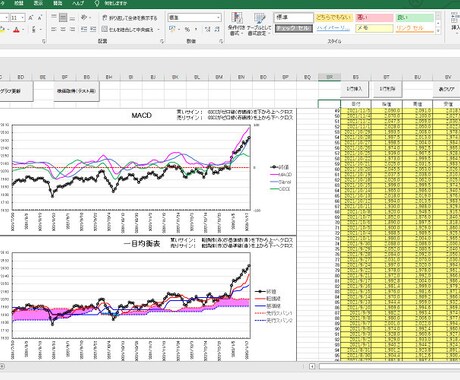Click MACD legend entry in top chart

281,175
